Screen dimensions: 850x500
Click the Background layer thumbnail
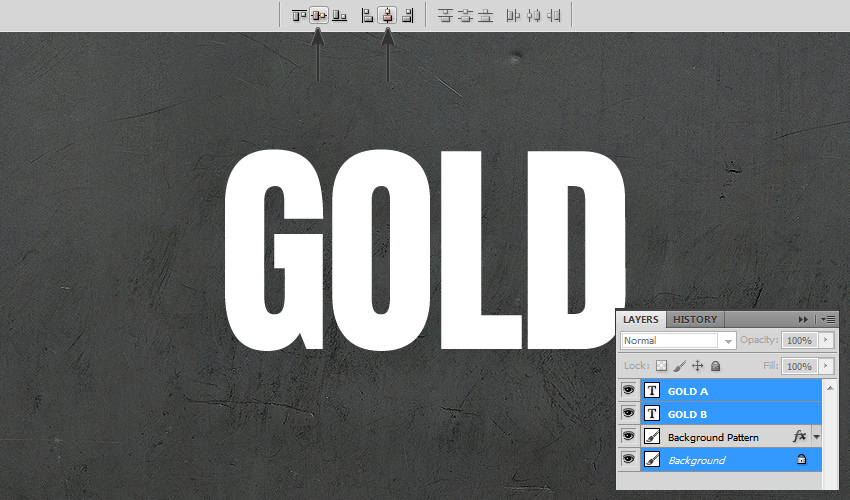pyautogui.click(x=652, y=460)
